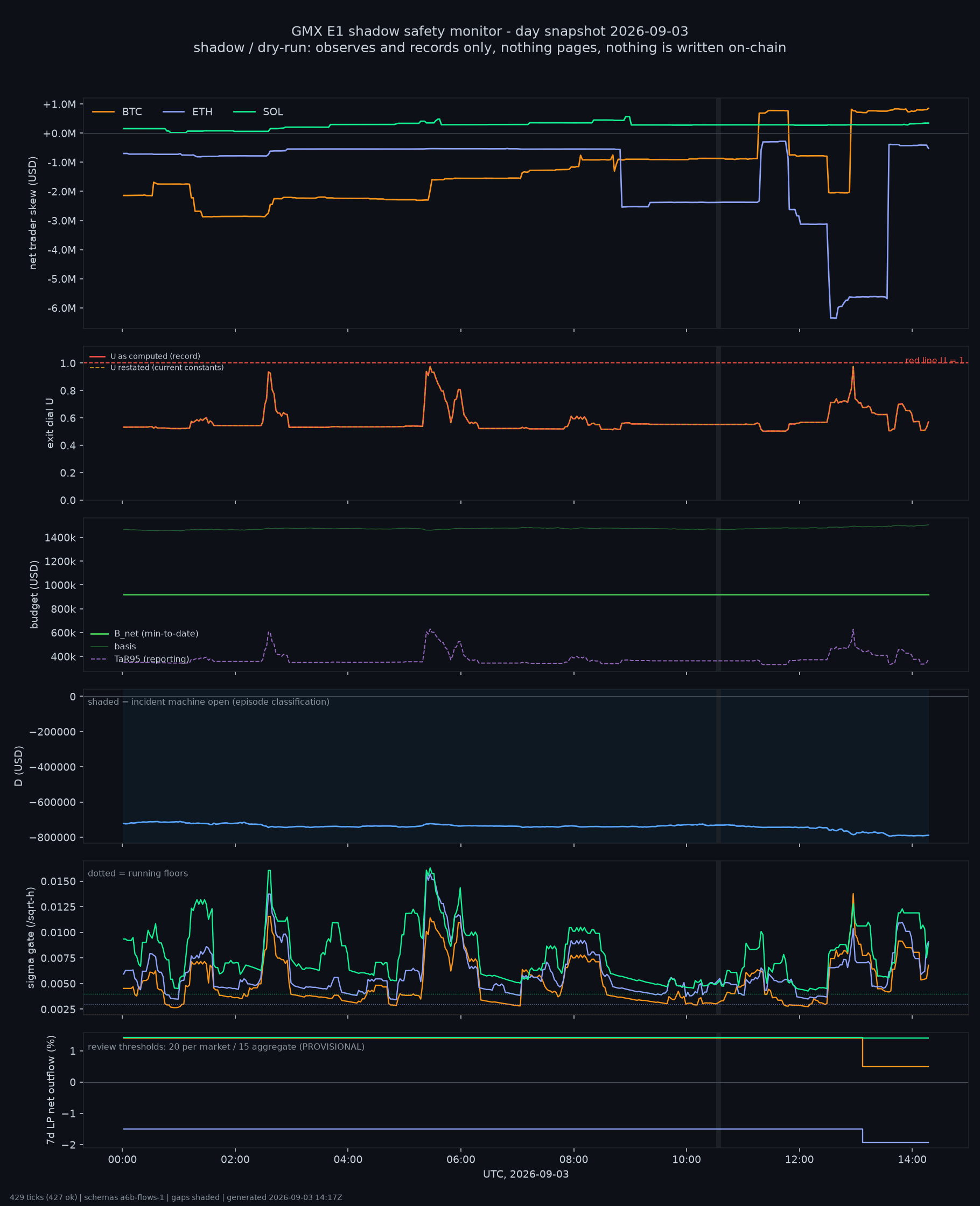Click the "+1.0M" skew tick label

[x=59, y=104]
